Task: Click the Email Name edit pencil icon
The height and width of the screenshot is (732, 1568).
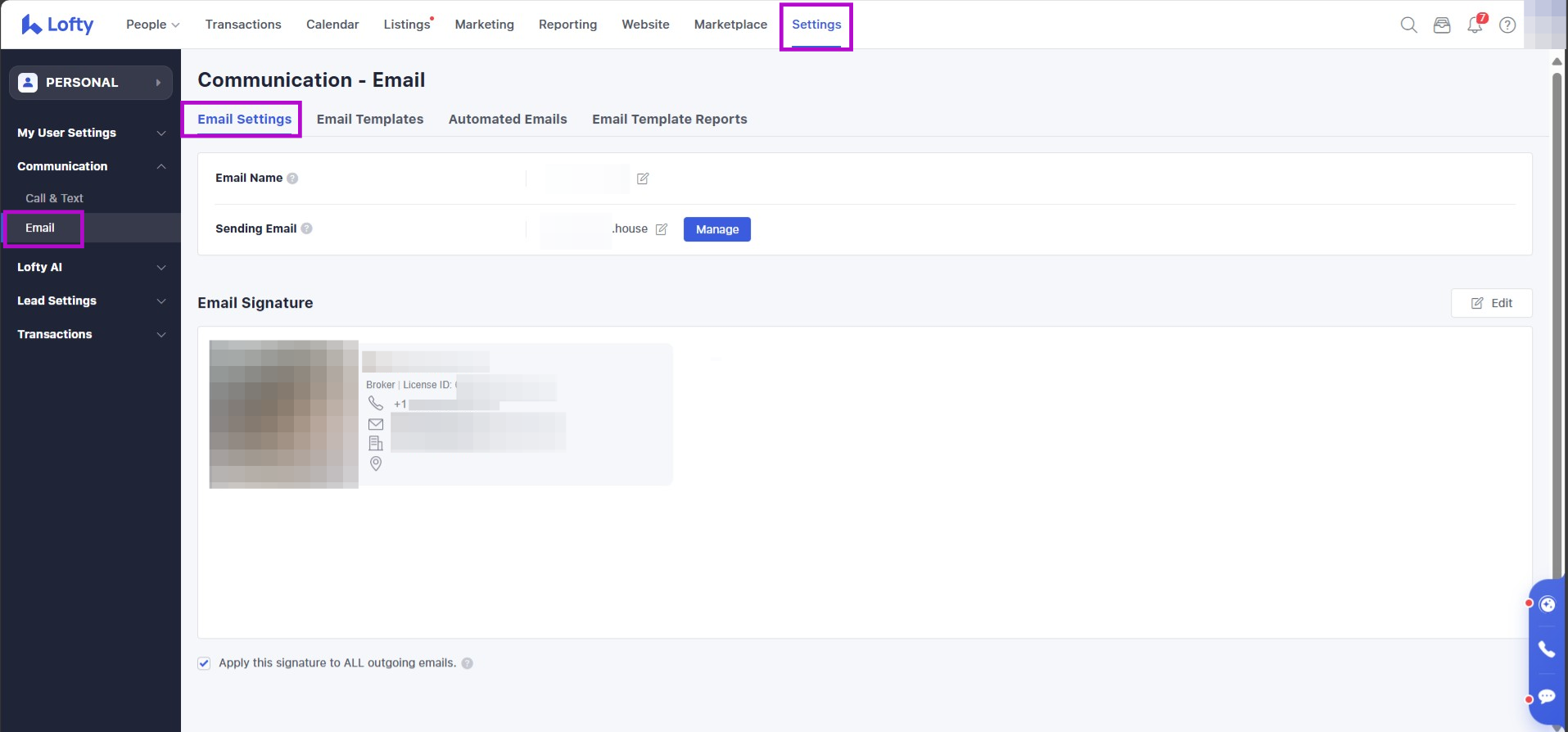Action: pos(643,178)
